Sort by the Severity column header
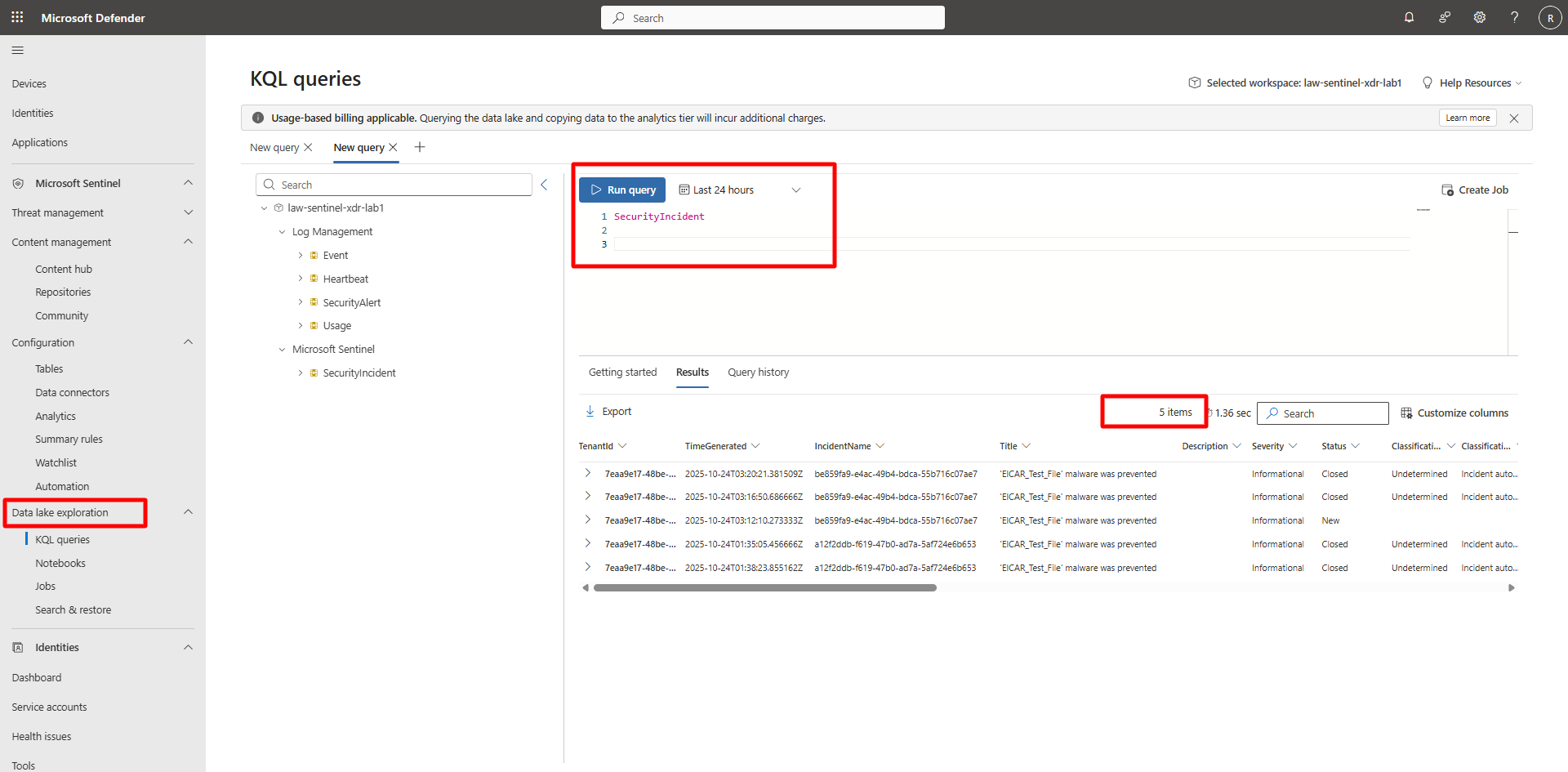The height and width of the screenshot is (772, 1568). 1267,446
